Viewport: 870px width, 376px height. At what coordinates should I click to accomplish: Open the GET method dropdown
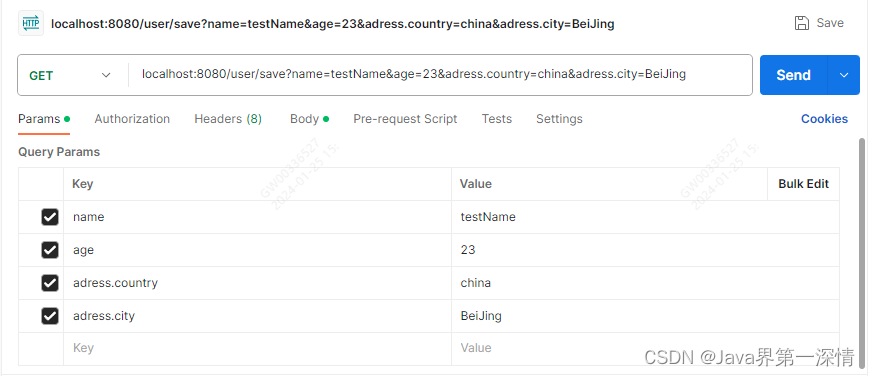point(70,75)
